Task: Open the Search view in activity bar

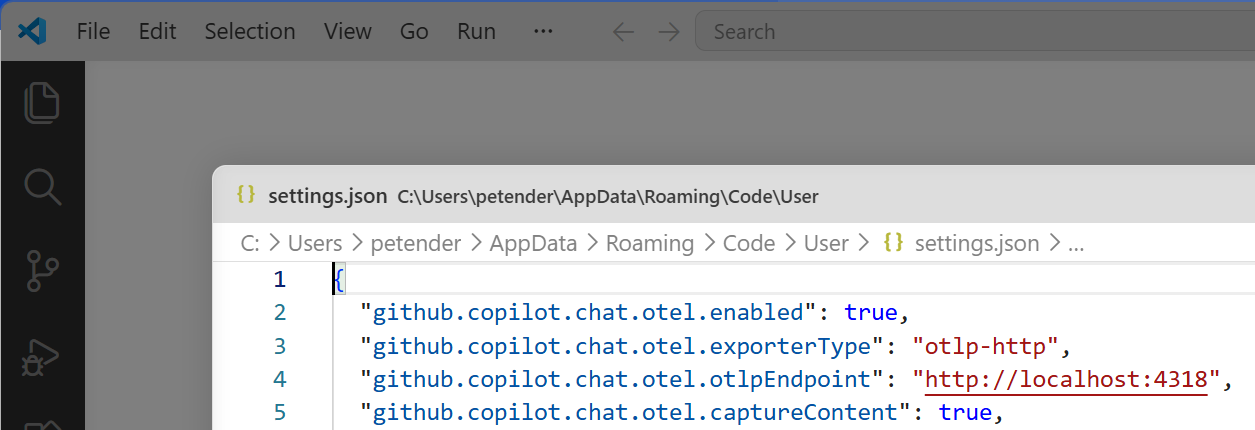Action: (x=42, y=186)
